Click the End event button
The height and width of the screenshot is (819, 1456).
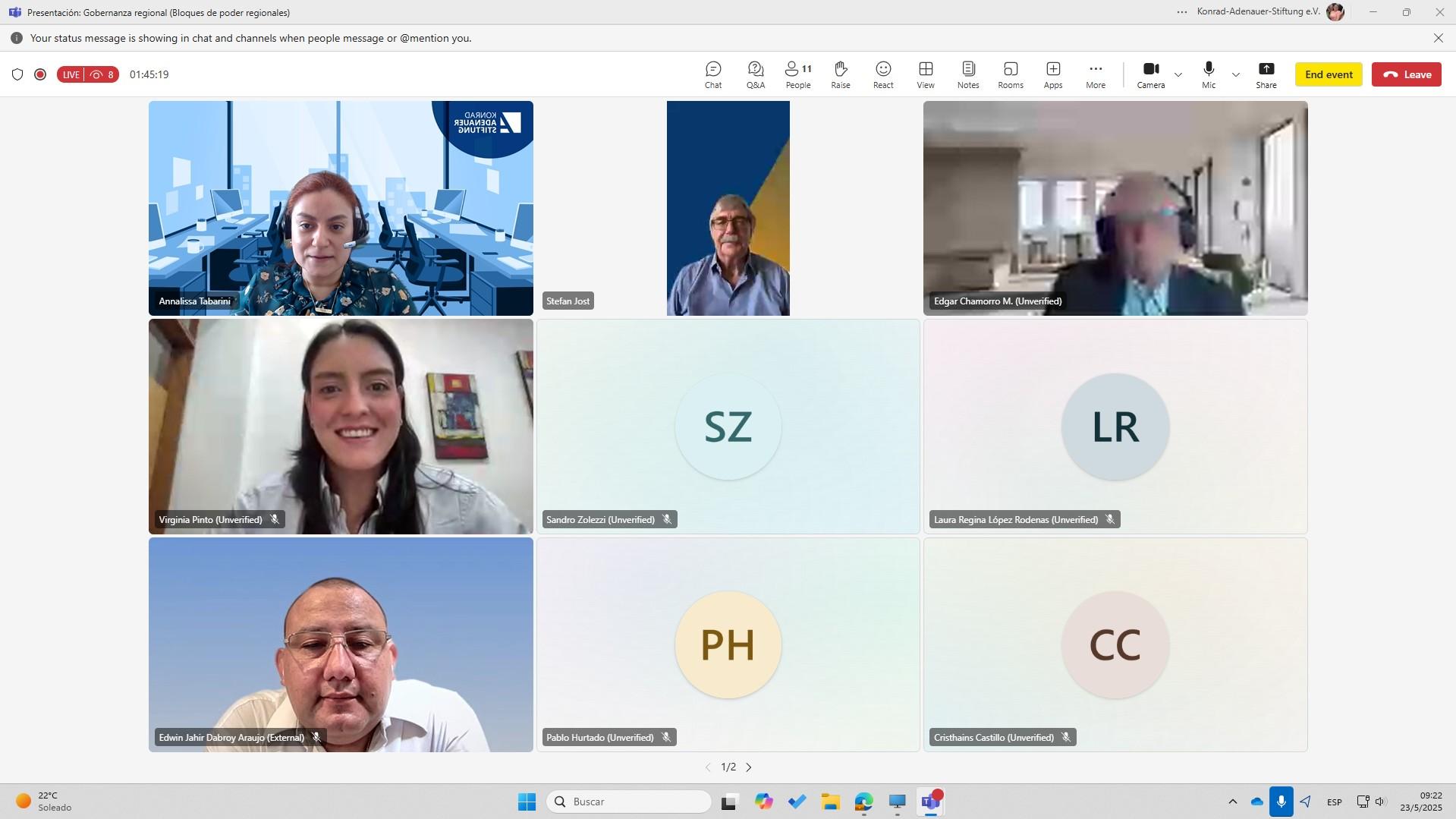1328,74
